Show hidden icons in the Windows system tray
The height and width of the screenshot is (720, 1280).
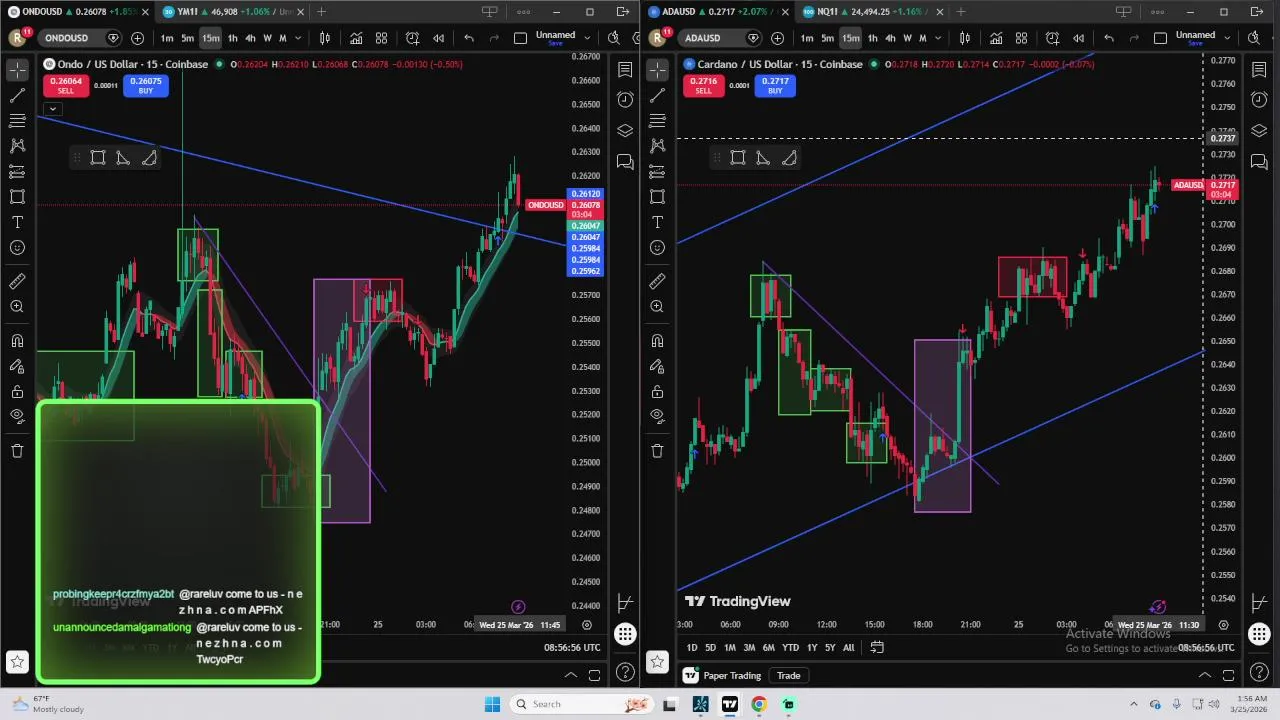tap(1134, 704)
